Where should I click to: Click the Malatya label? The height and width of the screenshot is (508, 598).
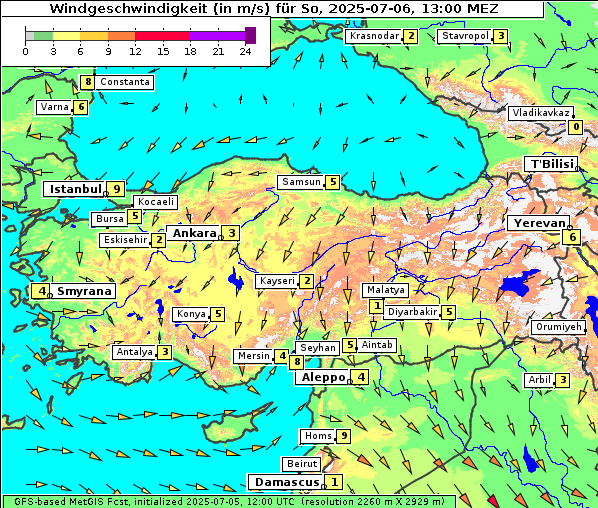pyautogui.click(x=386, y=290)
